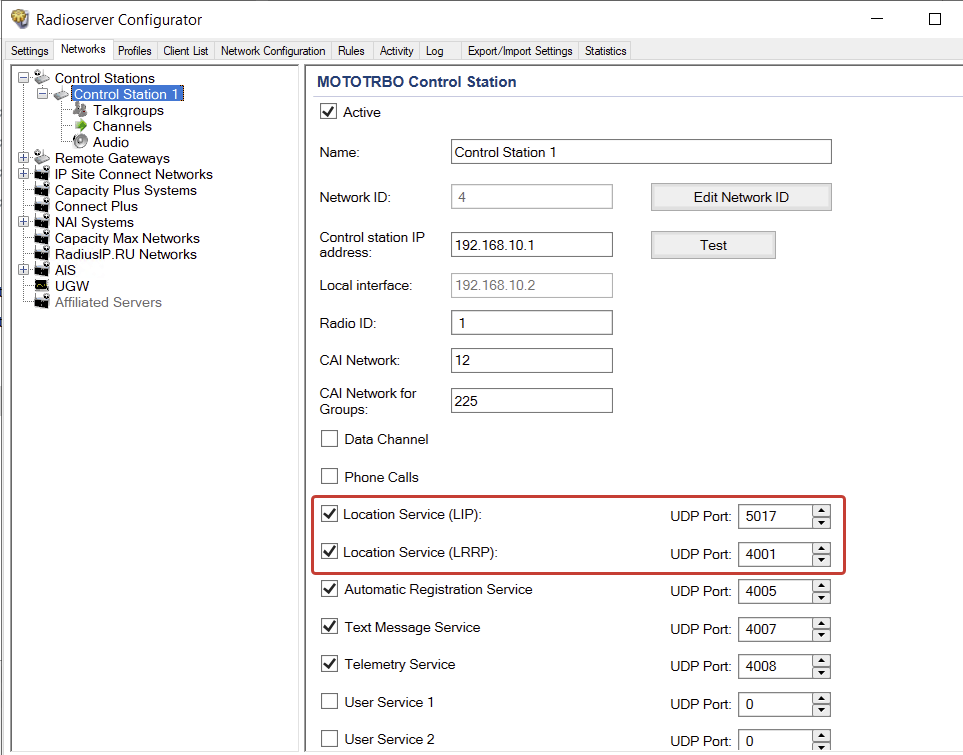Increase Automatic Registration Service UDP port
This screenshot has width=963, height=755.
821,585
